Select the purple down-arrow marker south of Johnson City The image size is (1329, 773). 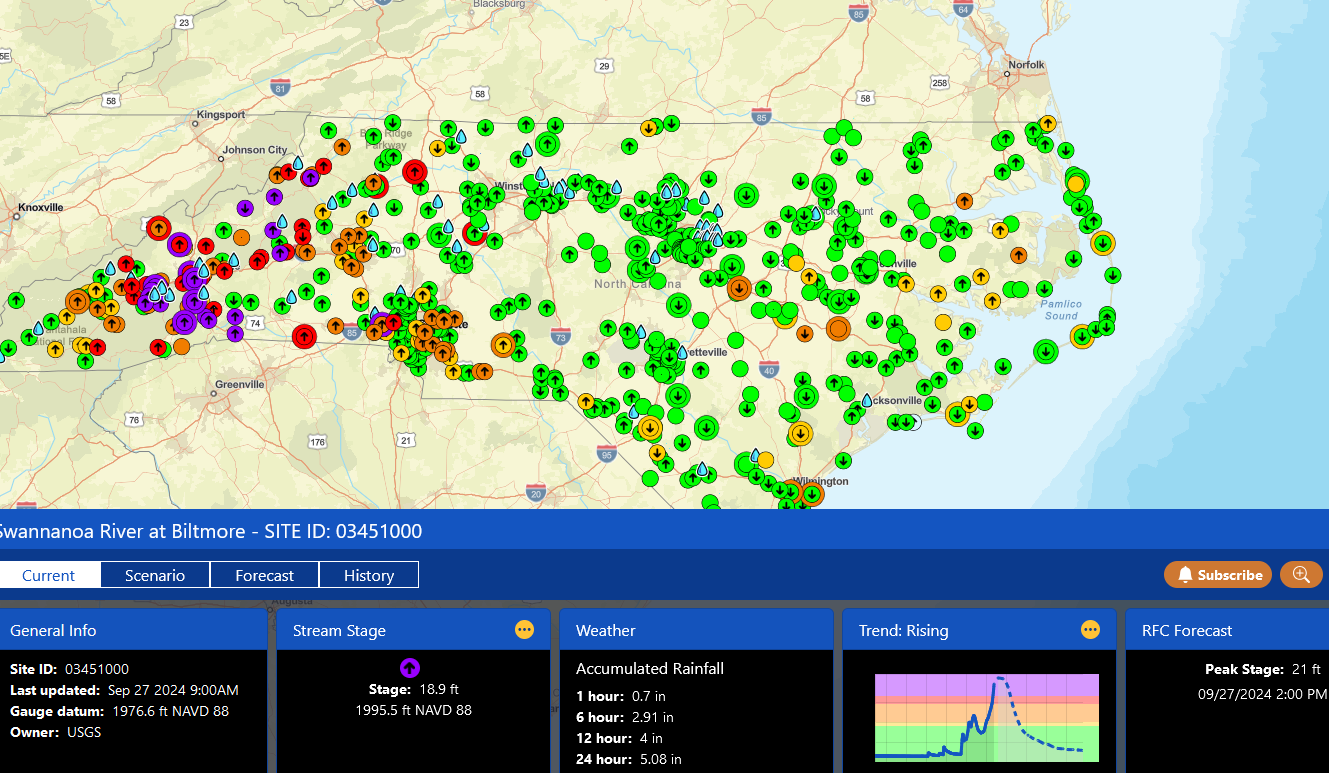[x=246, y=208]
